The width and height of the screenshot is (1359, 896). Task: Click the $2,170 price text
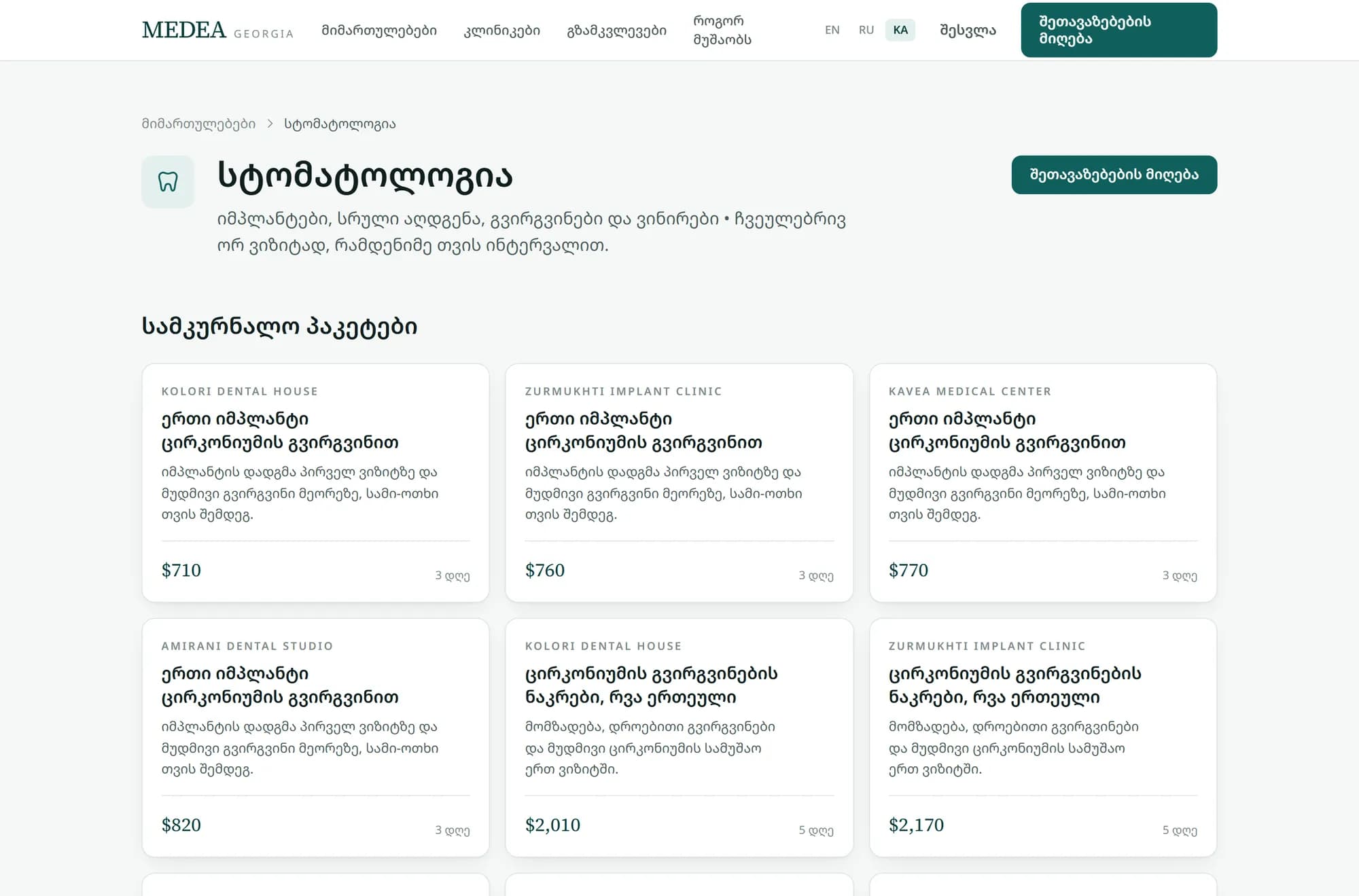pyautogui.click(x=916, y=825)
